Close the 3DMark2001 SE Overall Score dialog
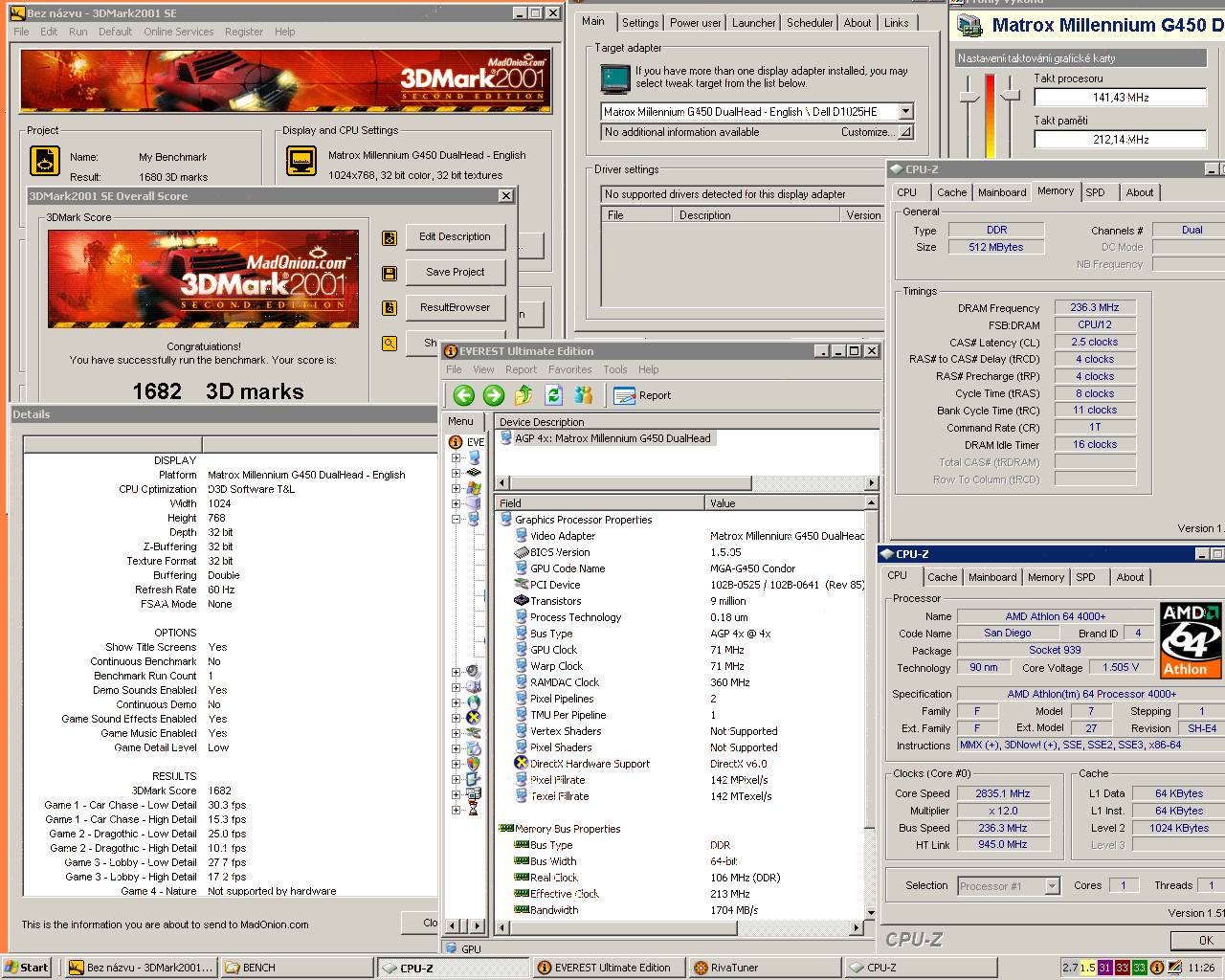Image resolution: width=1225 pixels, height=980 pixels. [x=505, y=196]
